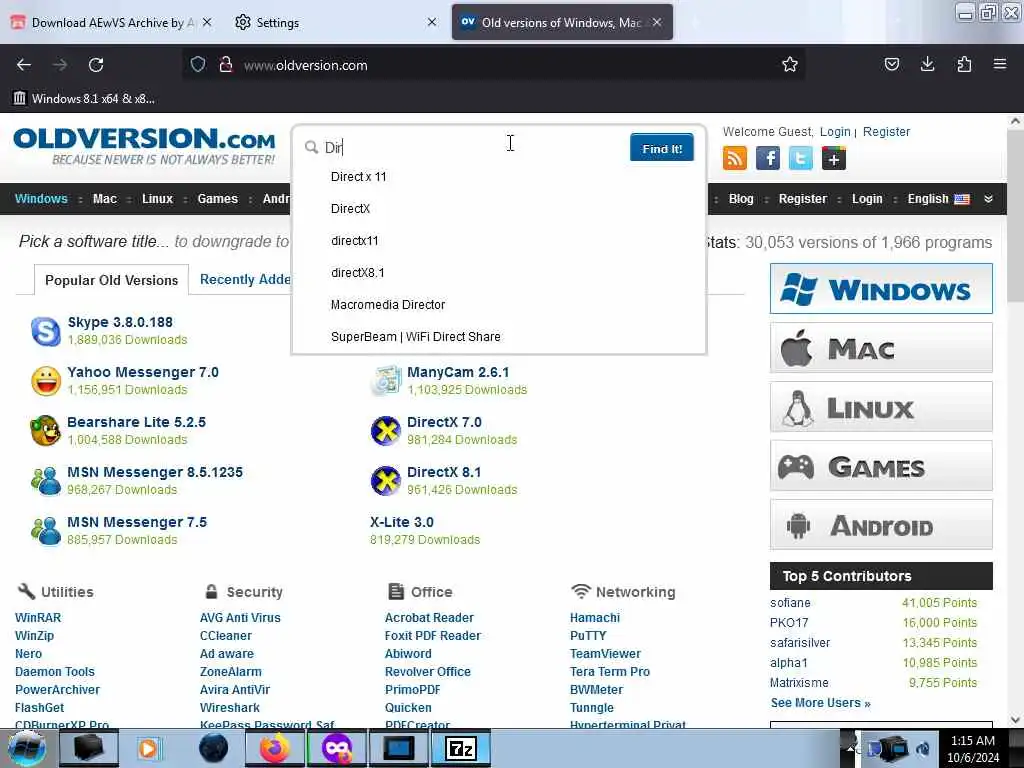Click the large Windows platform button
1024x768 pixels.
click(881, 289)
